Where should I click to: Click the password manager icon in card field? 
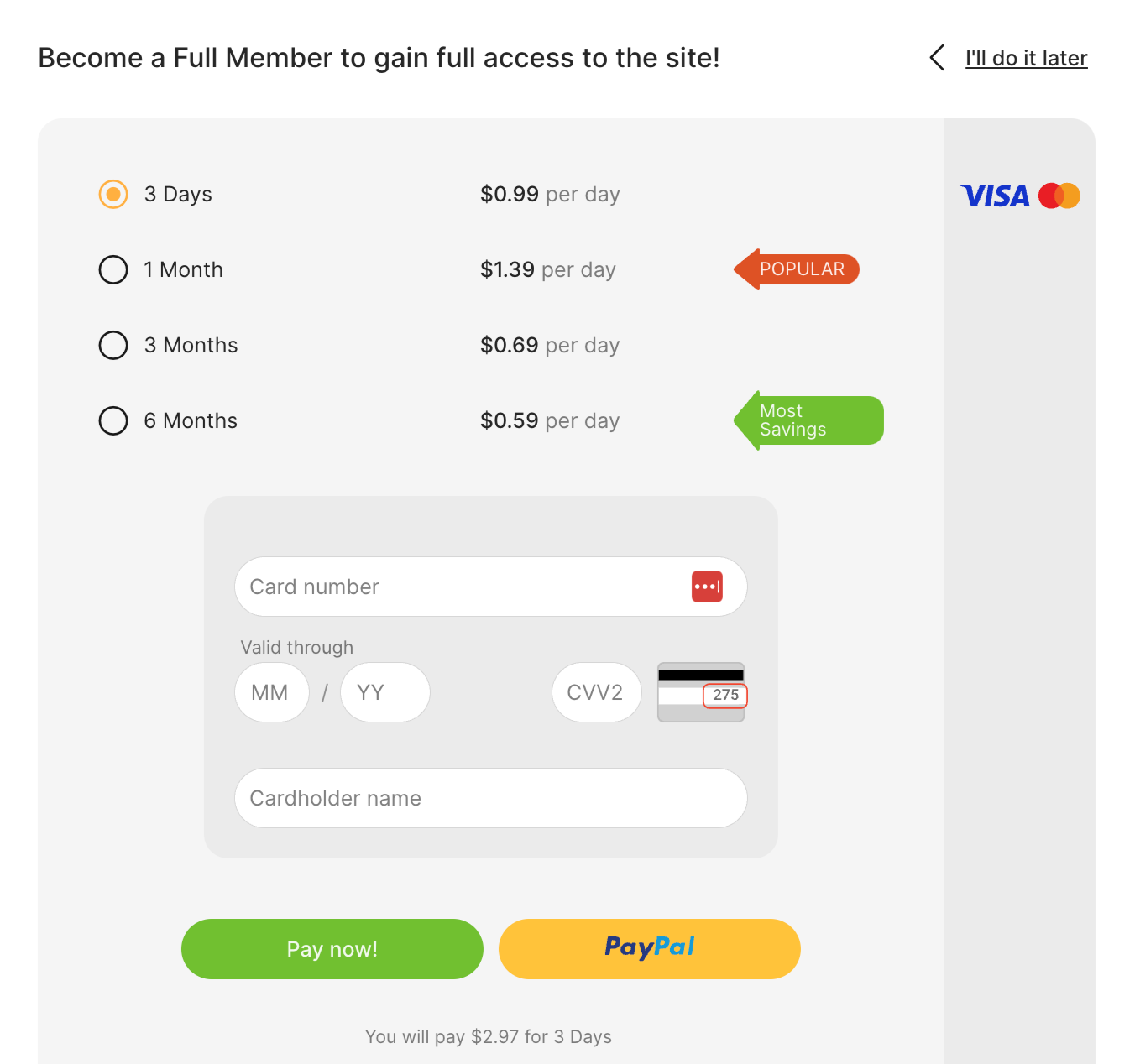pos(707,587)
